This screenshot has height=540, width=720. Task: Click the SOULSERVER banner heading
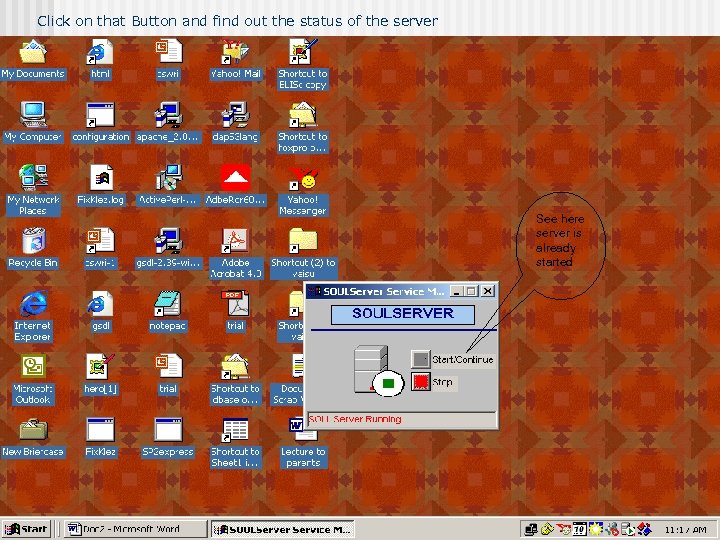point(403,314)
